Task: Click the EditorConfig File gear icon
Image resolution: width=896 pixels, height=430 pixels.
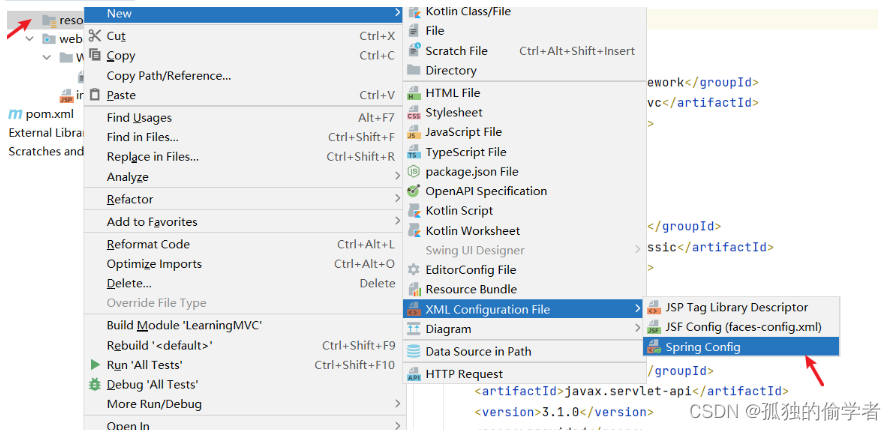Action: (414, 270)
